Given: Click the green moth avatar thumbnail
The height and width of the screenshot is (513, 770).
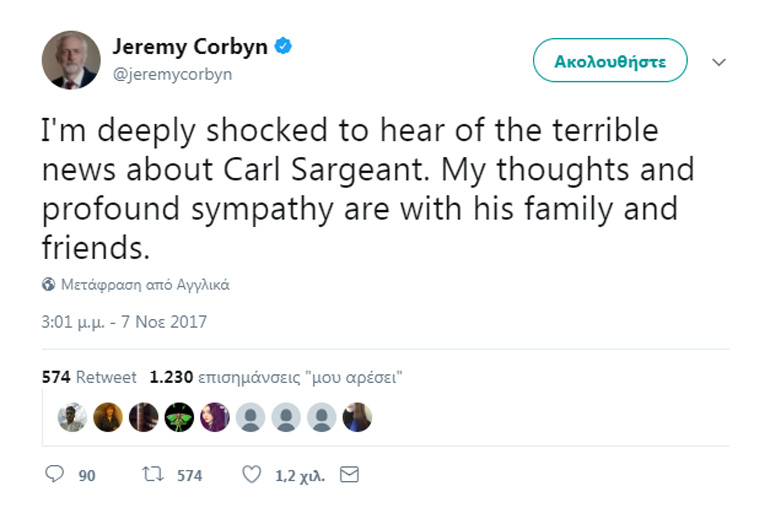Looking at the screenshot, I should click(x=179, y=417).
